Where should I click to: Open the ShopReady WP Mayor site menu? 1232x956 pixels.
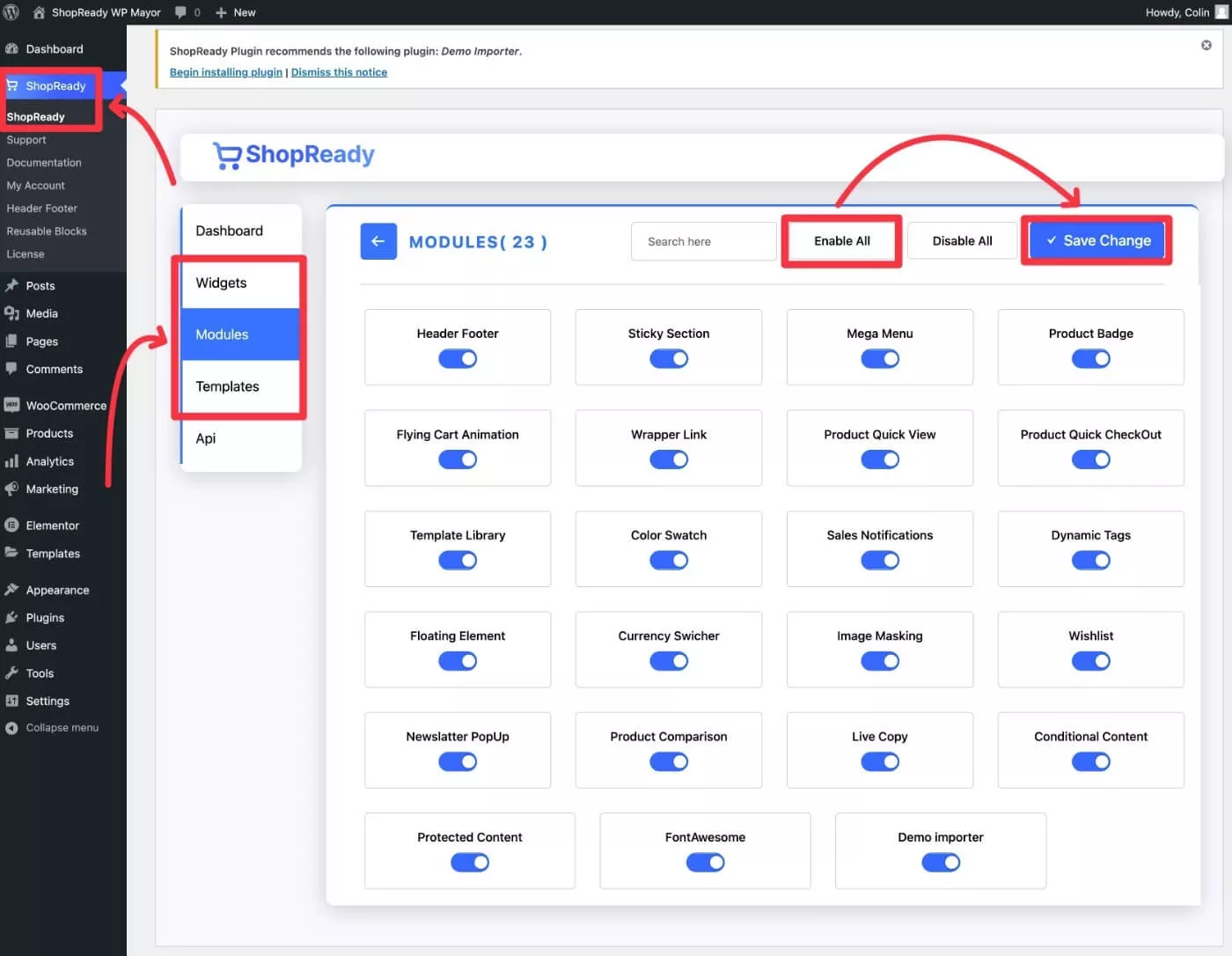click(97, 12)
